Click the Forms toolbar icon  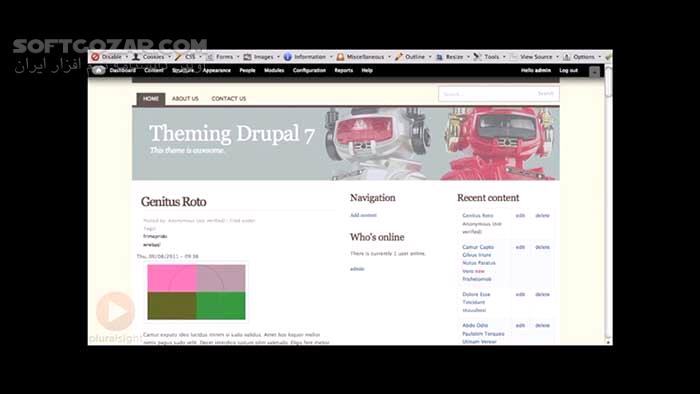[209, 57]
